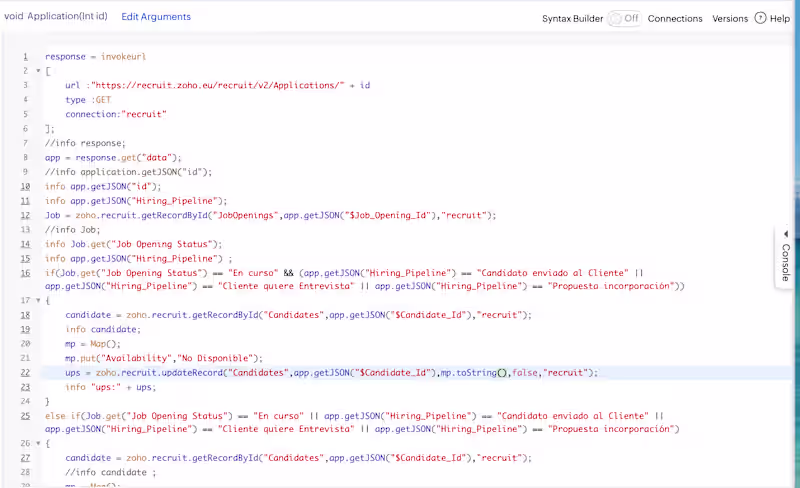Open the Versions menu
This screenshot has height=488, width=800.
pos(730,18)
